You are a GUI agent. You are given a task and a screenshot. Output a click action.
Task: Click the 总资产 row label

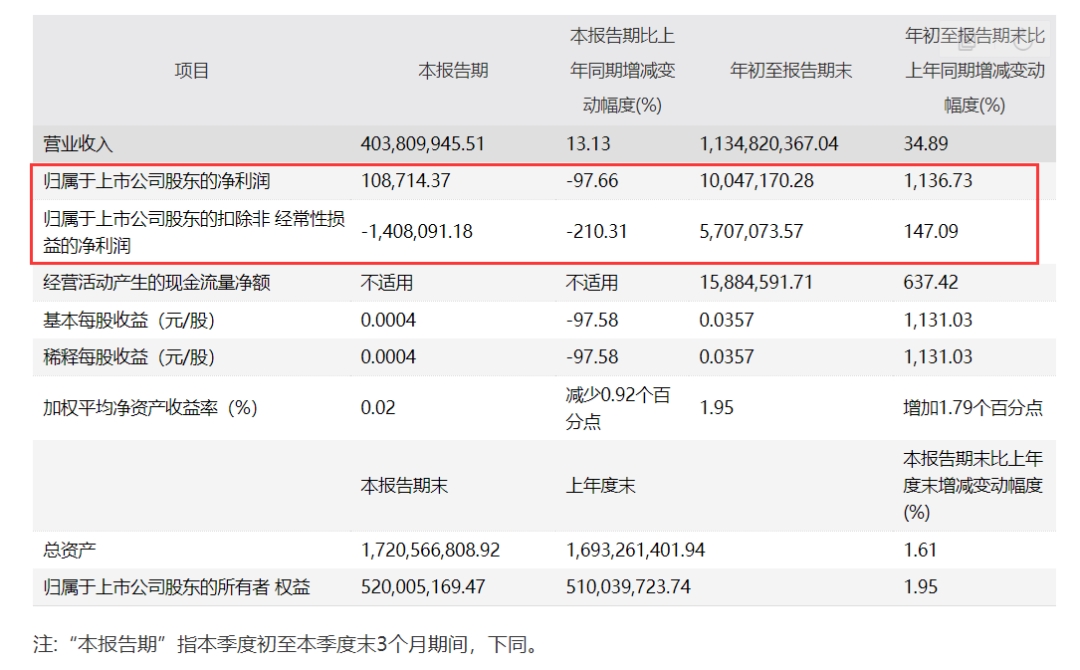[69, 550]
